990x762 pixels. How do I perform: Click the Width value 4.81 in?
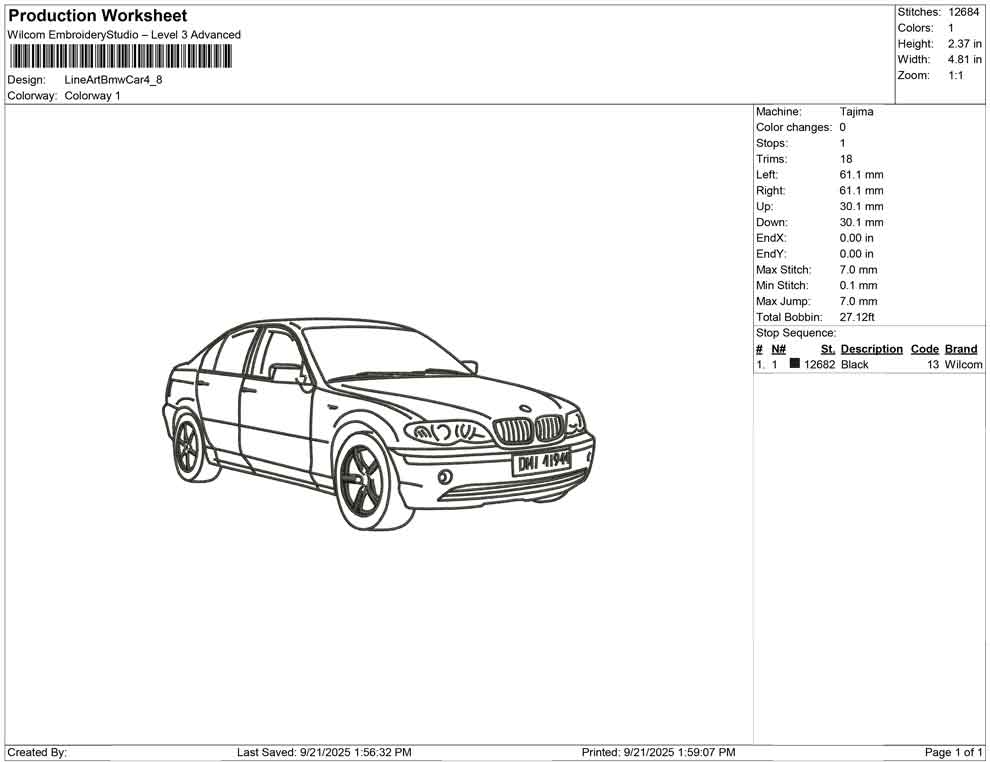pos(965,59)
